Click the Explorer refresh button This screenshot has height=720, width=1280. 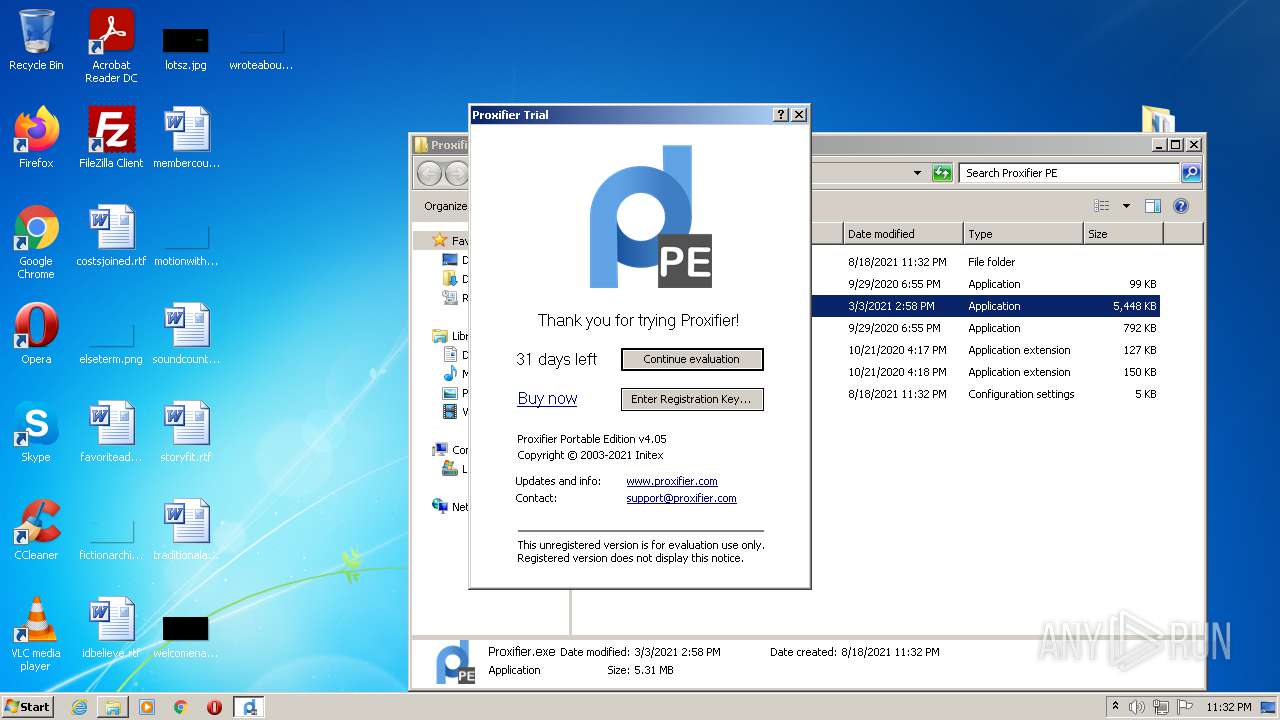(x=942, y=173)
